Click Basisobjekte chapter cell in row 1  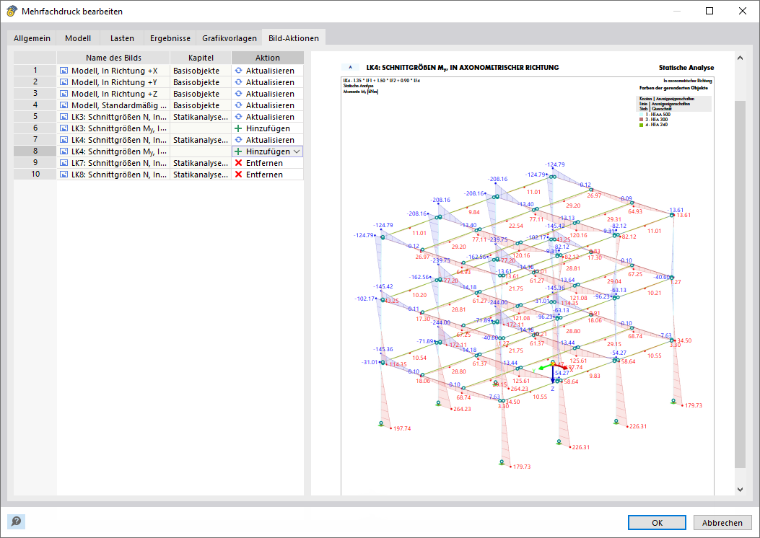click(x=201, y=71)
